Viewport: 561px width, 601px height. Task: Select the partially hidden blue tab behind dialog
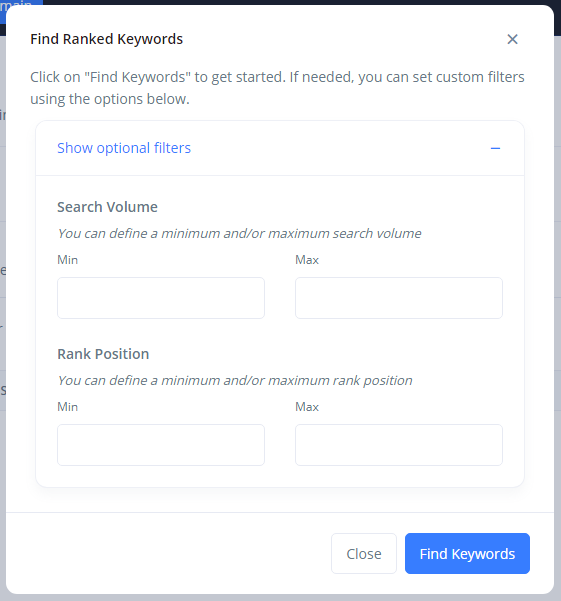21,3
